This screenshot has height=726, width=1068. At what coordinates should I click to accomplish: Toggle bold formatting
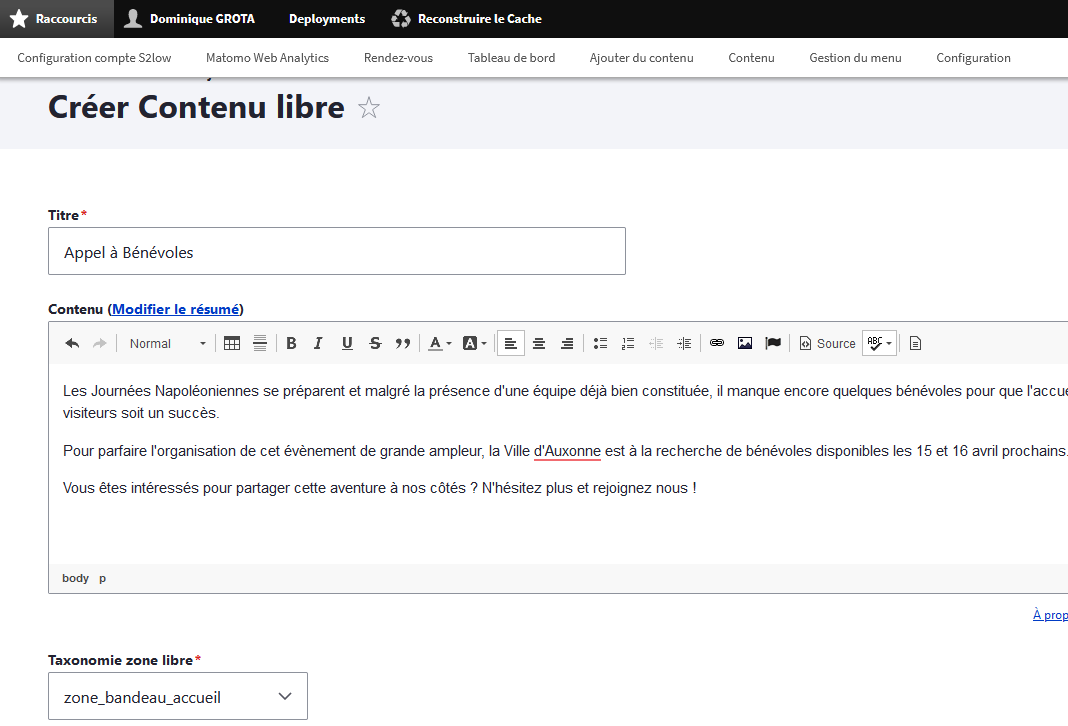point(291,343)
